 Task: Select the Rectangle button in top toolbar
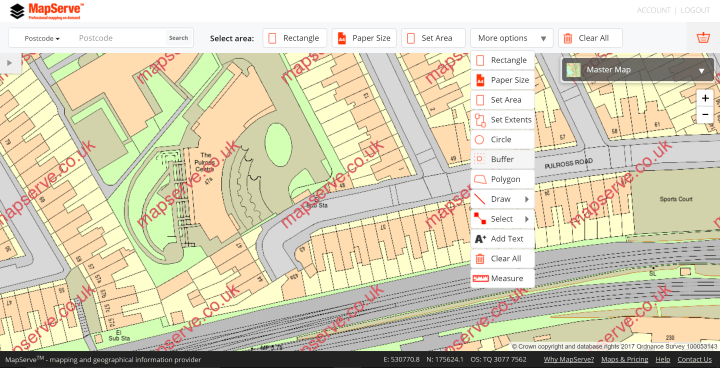click(x=295, y=38)
